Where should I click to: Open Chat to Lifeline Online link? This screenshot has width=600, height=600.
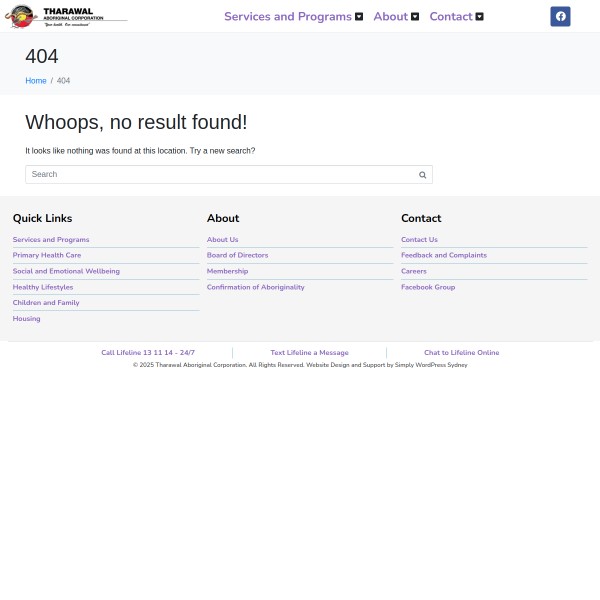point(461,353)
